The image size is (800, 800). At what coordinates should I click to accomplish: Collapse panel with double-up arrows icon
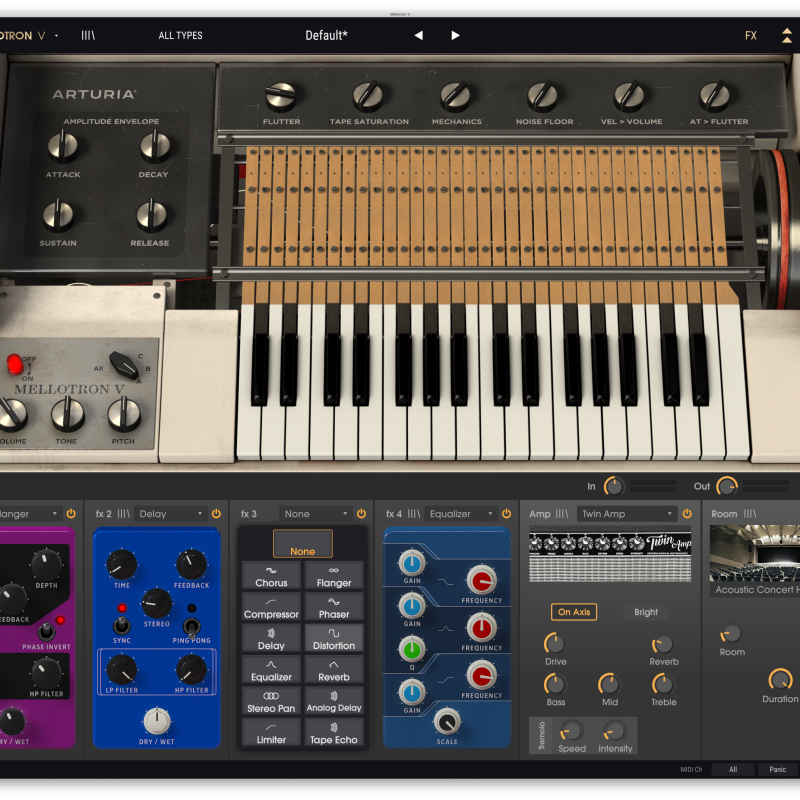tap(787, 35)
